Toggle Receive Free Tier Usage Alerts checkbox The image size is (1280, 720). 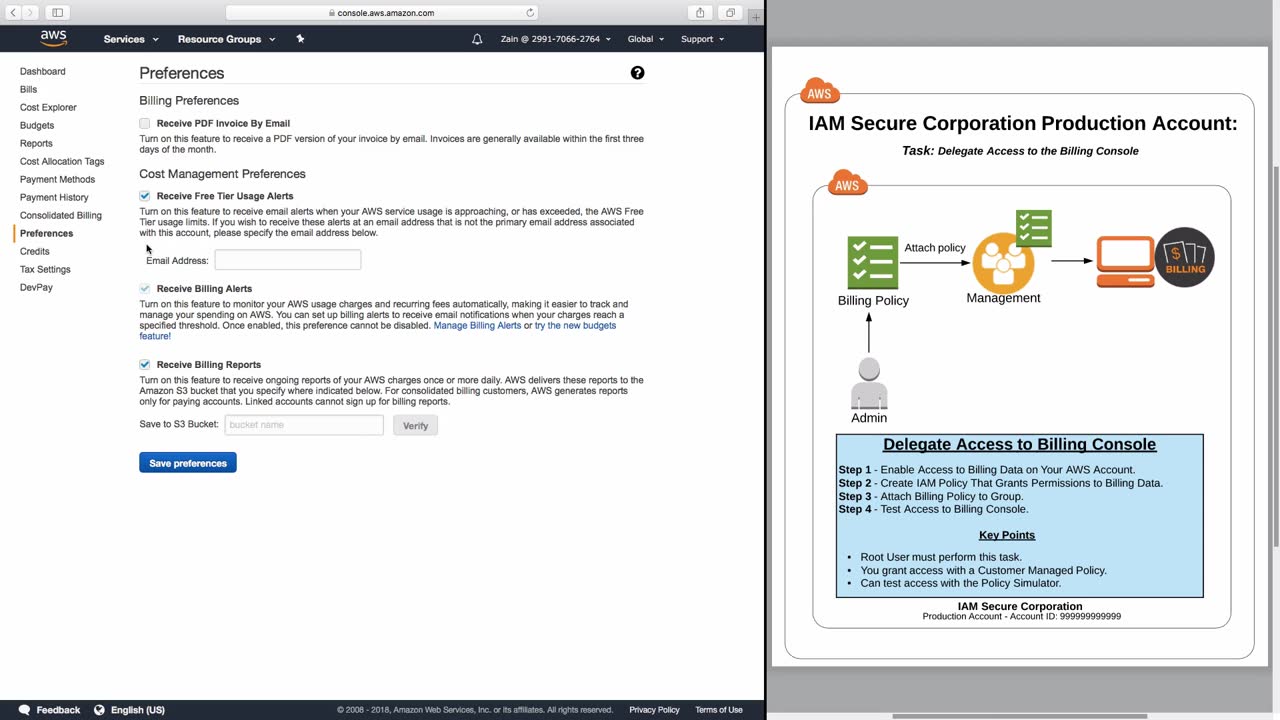click(x=145, y=196)
